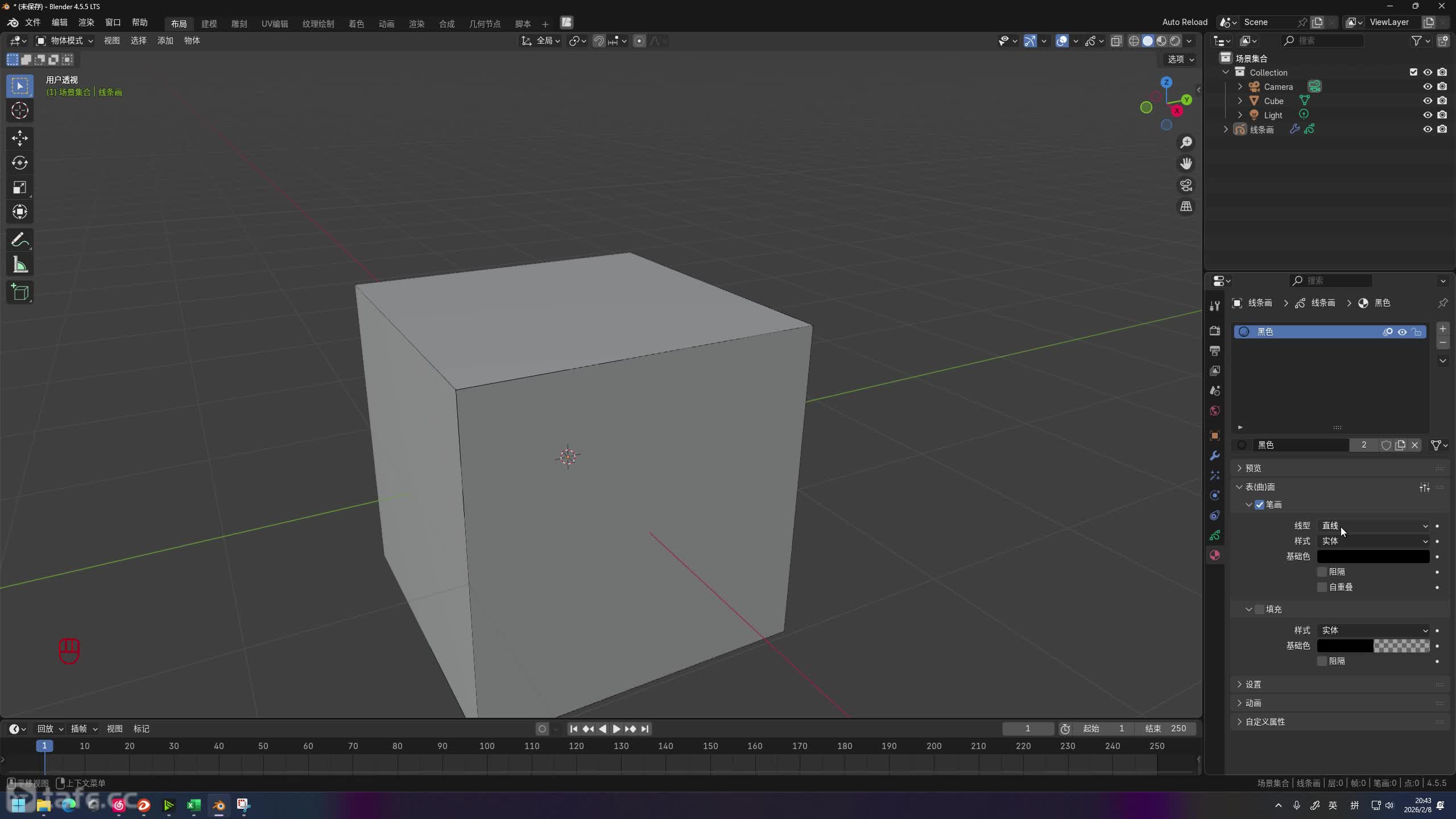Toggle camera view in viewport
Screen dimensions: 1456x819
pos(1186,185)
